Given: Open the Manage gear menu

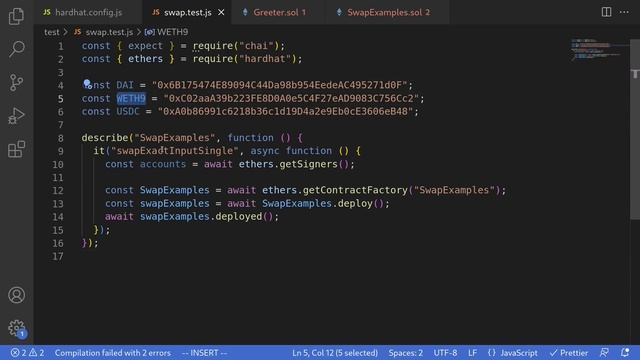Looking at the screenshot, I should click(16, 328).
